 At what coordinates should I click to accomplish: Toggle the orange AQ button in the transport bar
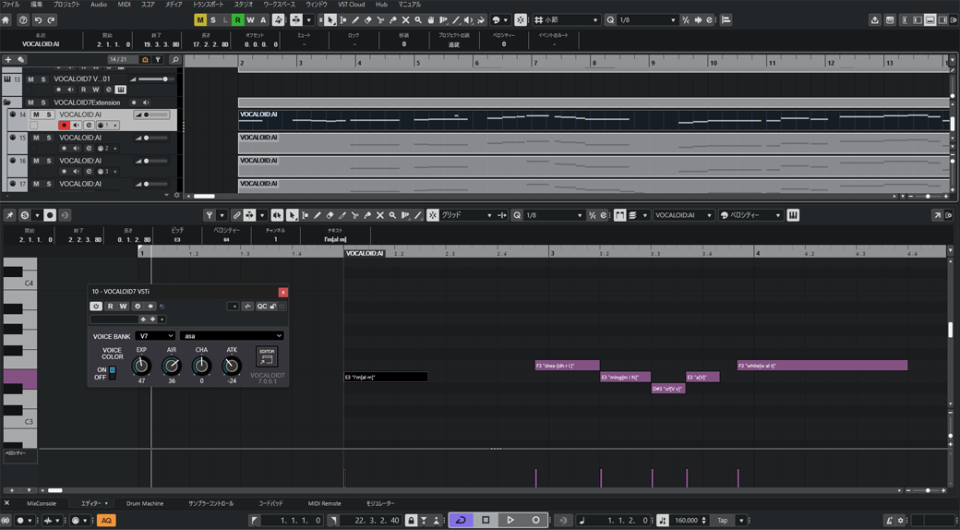pyautogui.click(x=107, y=521)
